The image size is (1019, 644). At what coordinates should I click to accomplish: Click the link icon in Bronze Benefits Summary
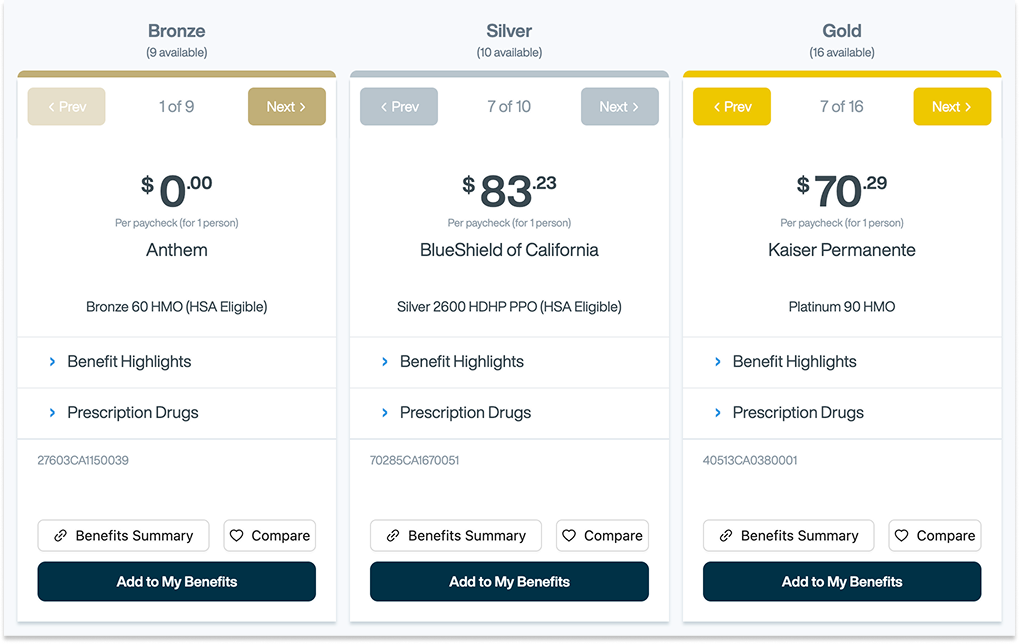(x=60, y=536)
